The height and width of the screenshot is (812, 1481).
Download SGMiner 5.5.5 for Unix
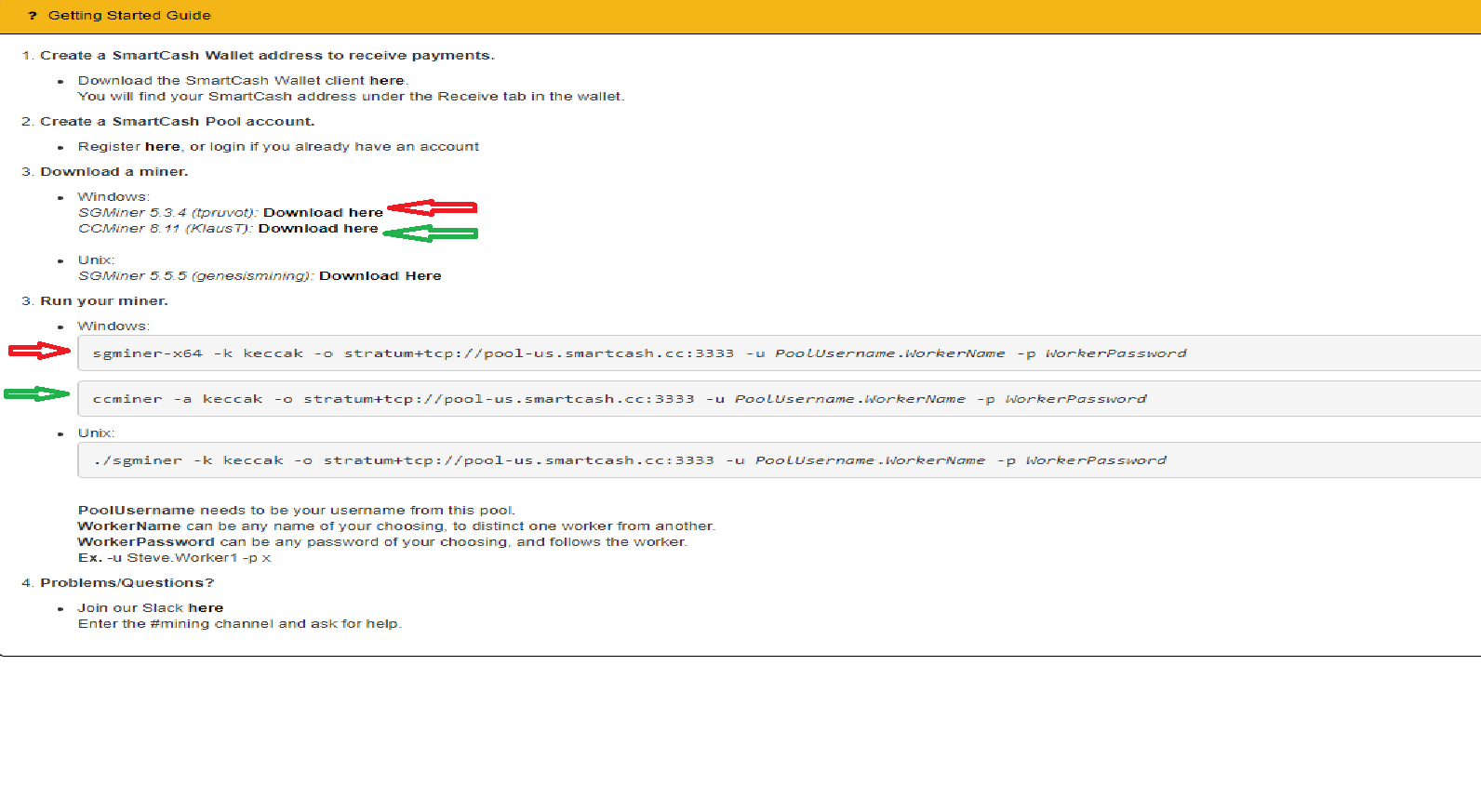click(380, 276)
